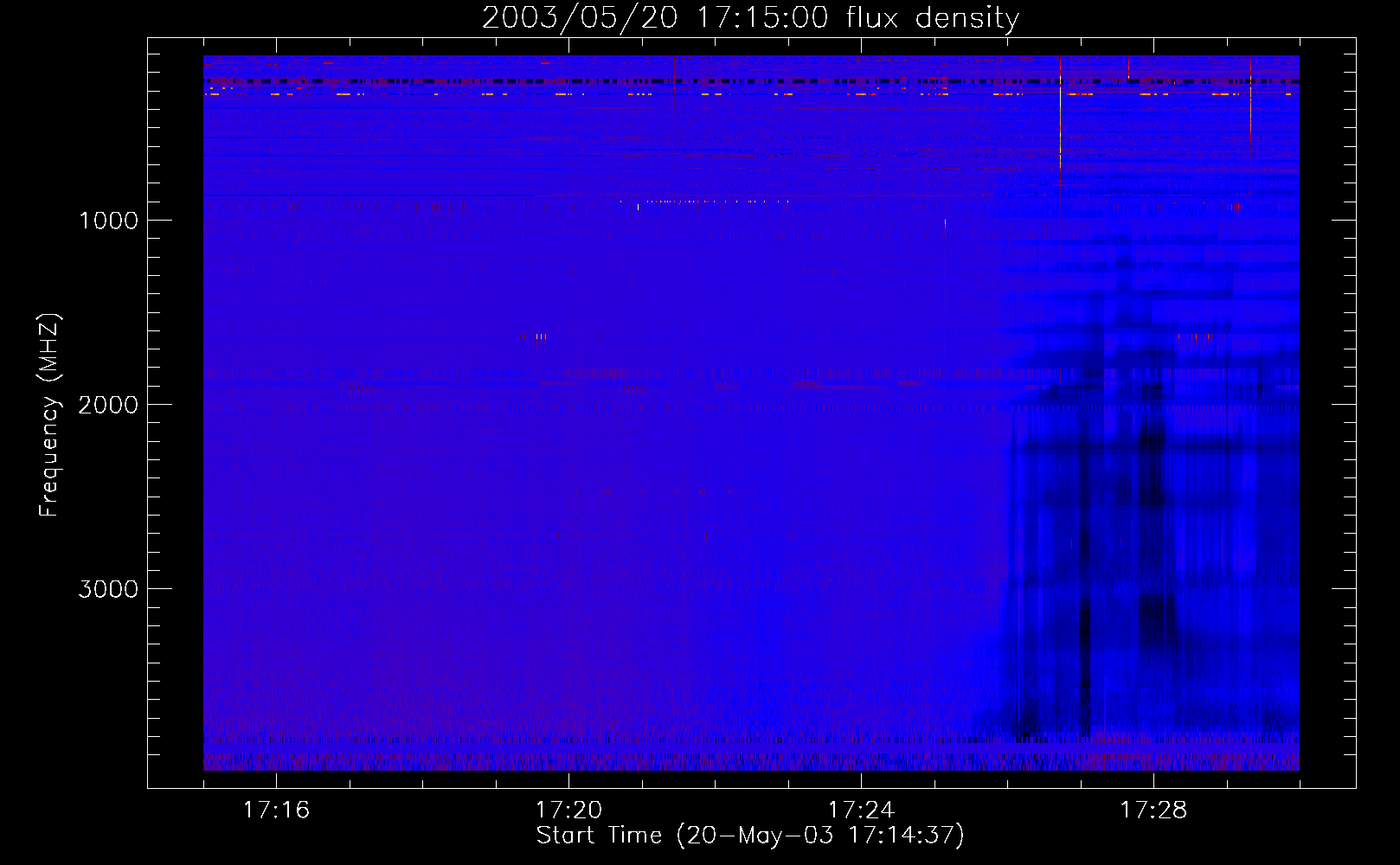Click the 'Start Time (20-May-03 17:14:37)' label
The height and width of the screenshot is (865, 1400).
click(x=750, y=836)
